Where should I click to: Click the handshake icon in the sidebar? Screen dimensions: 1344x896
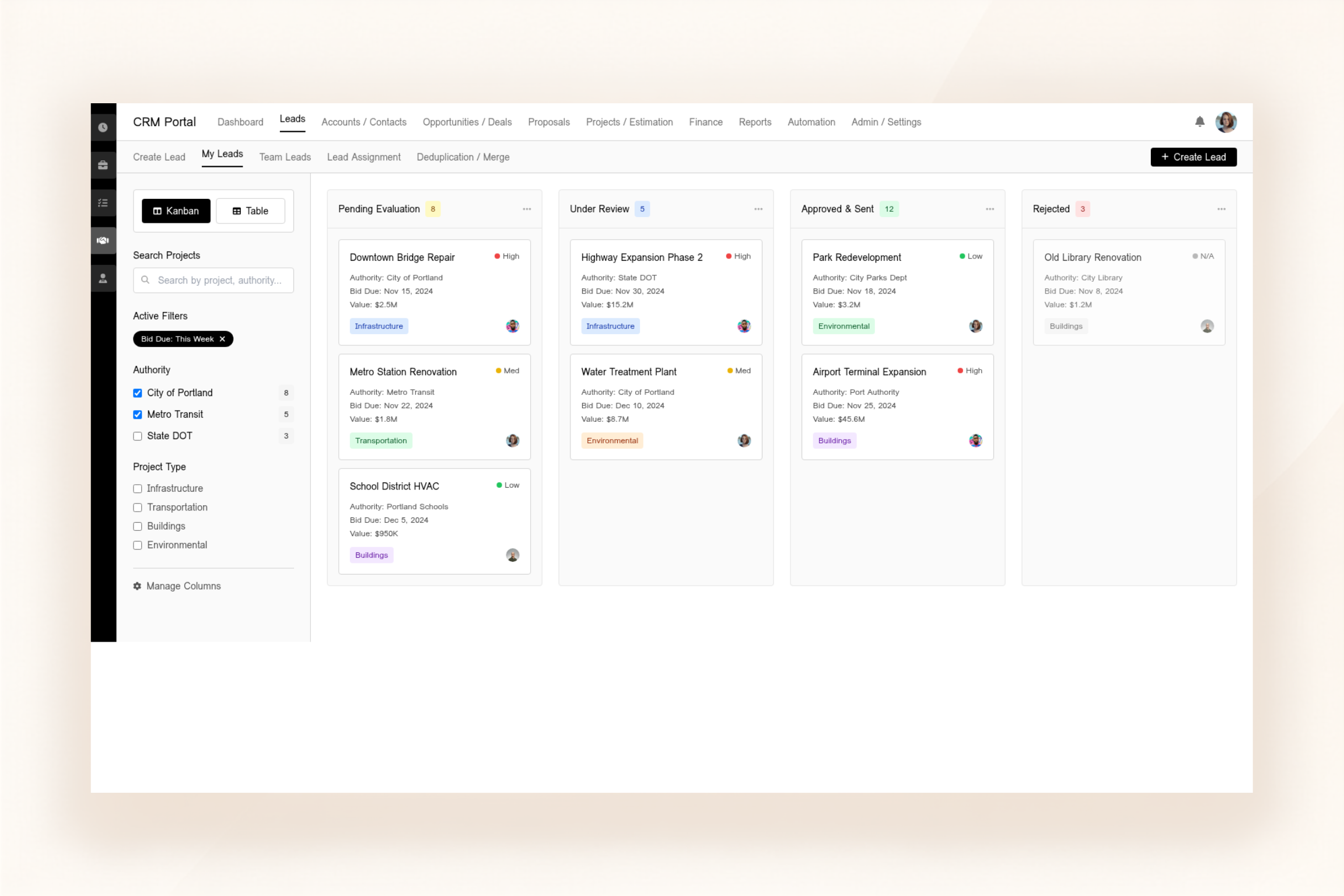[103, 240]
